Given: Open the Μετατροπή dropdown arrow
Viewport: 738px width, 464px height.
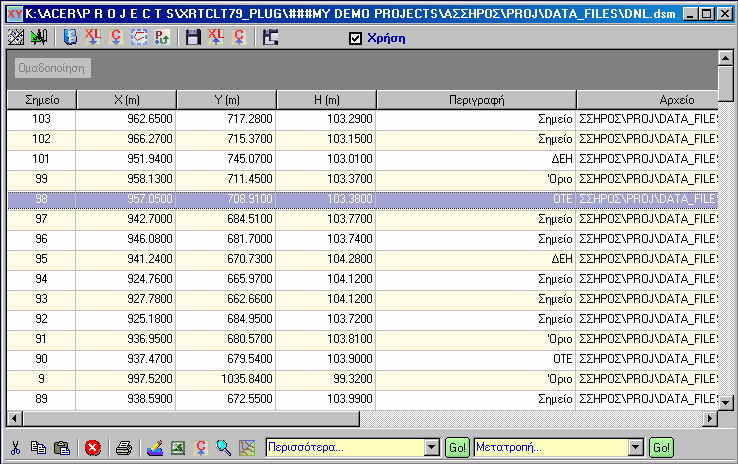Looking at the screenshot, I should [636, 448].
